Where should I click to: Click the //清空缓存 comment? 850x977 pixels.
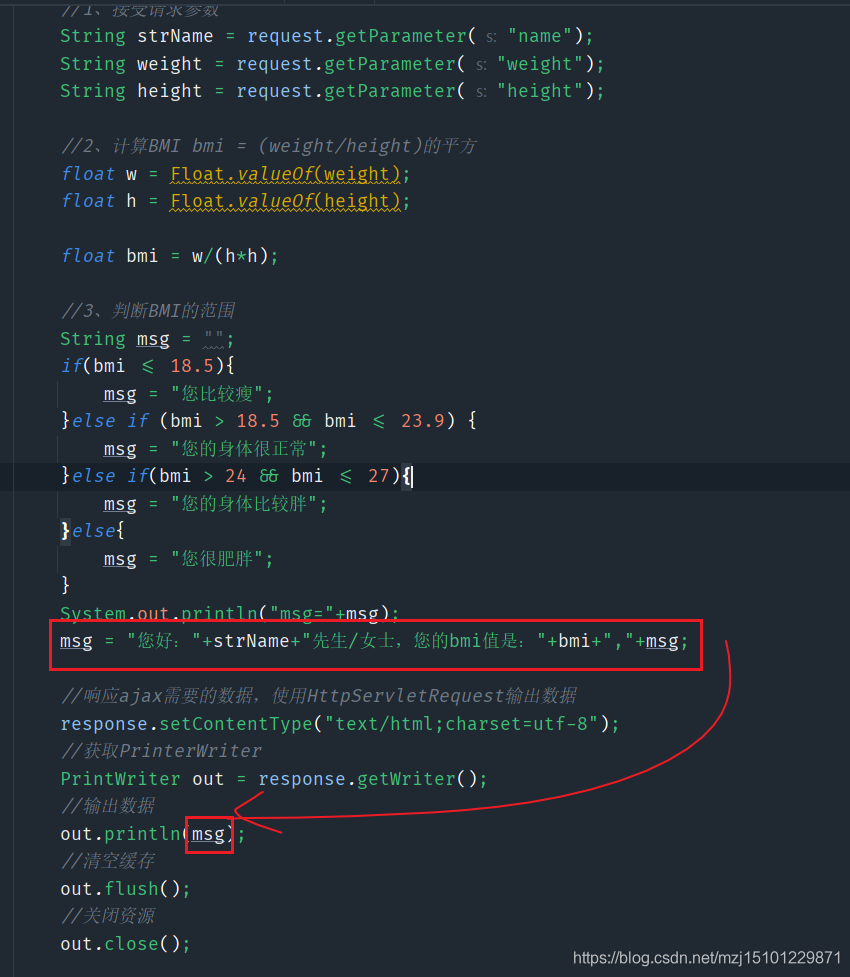tap(107, 861)
